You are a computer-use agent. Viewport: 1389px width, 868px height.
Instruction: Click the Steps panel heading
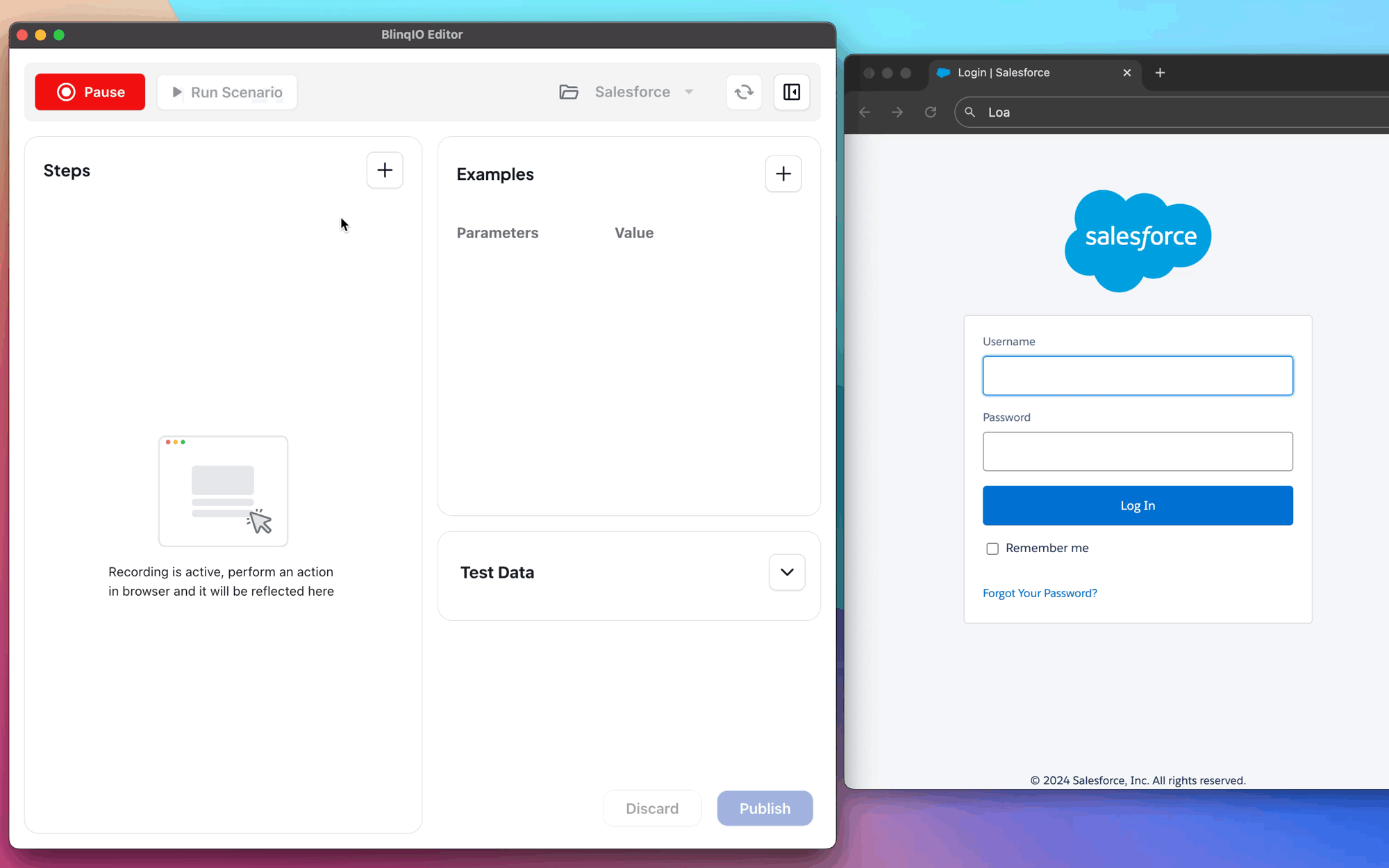tap(67, 170)
